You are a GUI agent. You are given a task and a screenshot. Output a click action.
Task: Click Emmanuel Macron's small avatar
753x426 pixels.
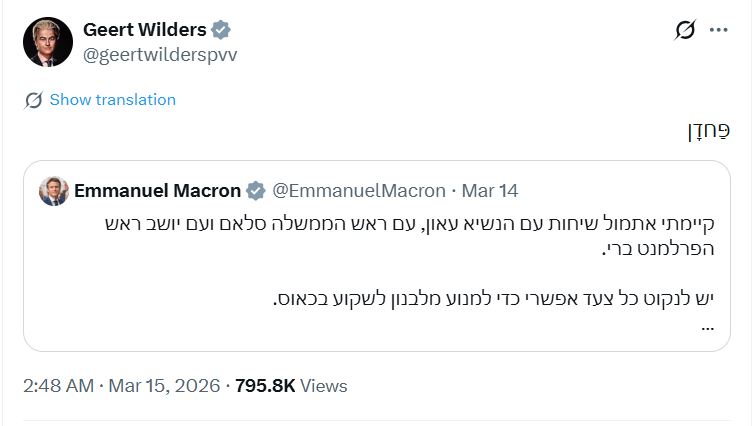(53, 190)
